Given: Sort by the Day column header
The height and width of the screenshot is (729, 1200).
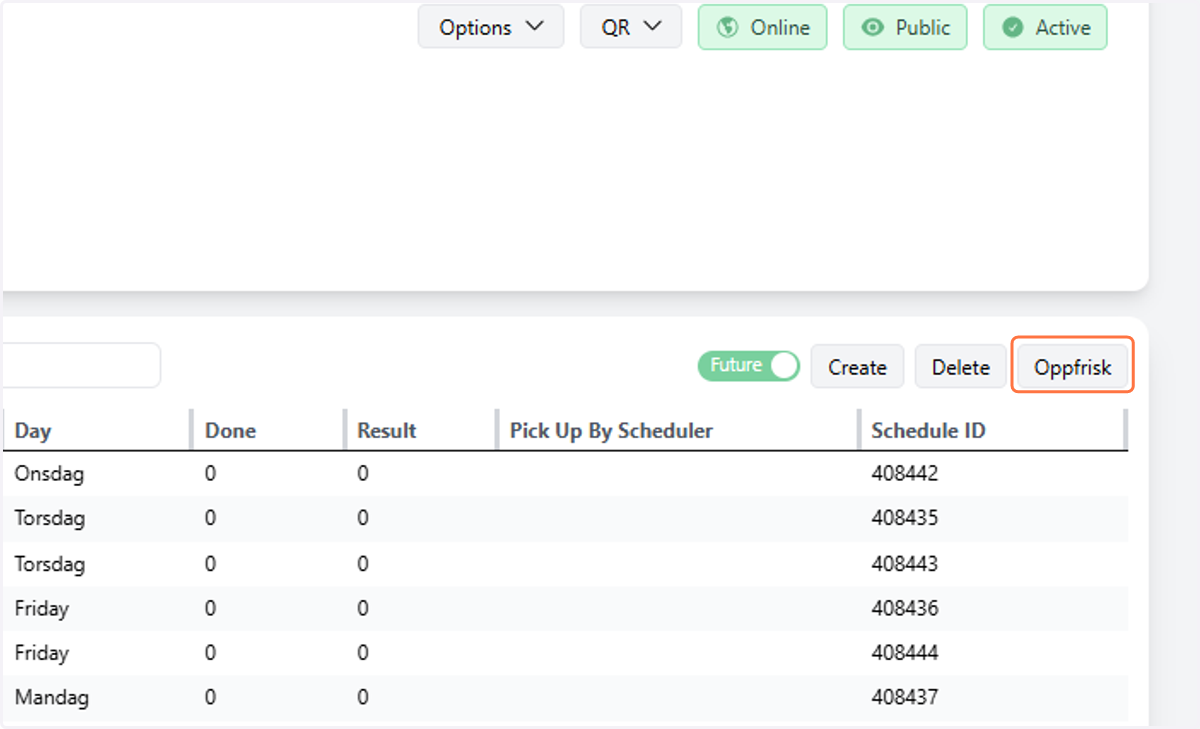Looking at the screenshot, I should (x=33, y=431).
